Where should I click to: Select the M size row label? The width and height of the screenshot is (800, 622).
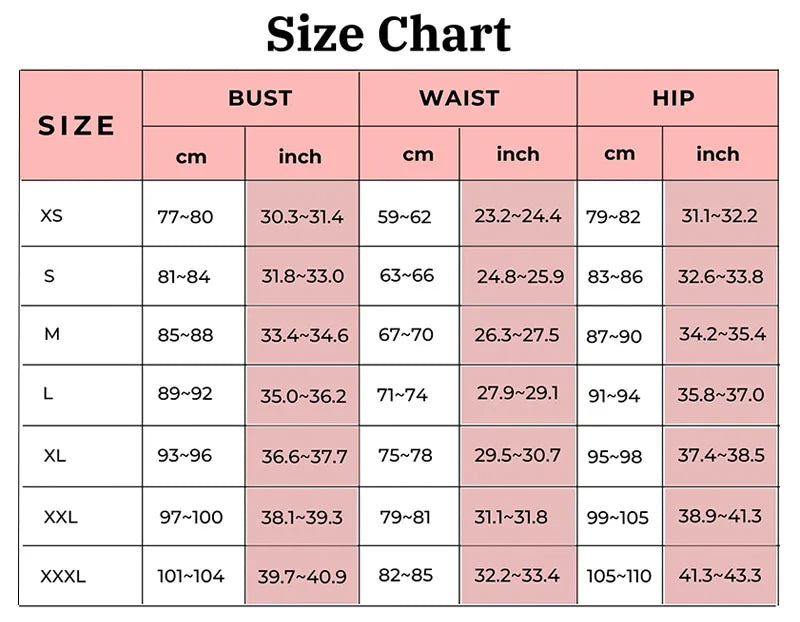pyautogui.click(x=52, y=334)
